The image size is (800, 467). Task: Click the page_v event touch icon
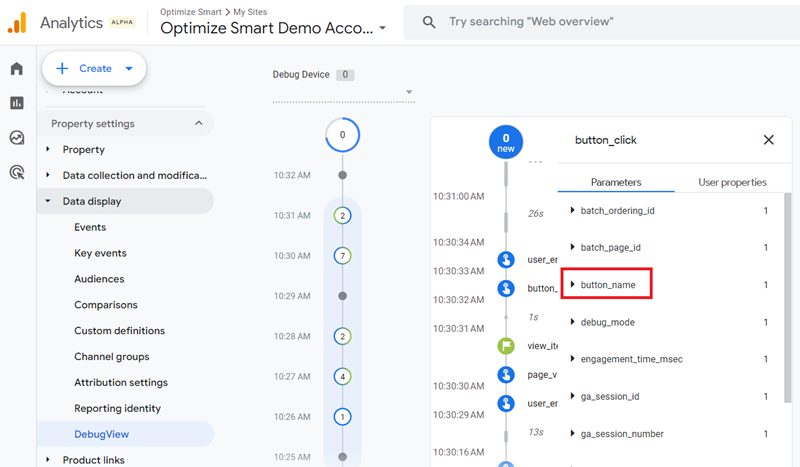tap(506, 375)
